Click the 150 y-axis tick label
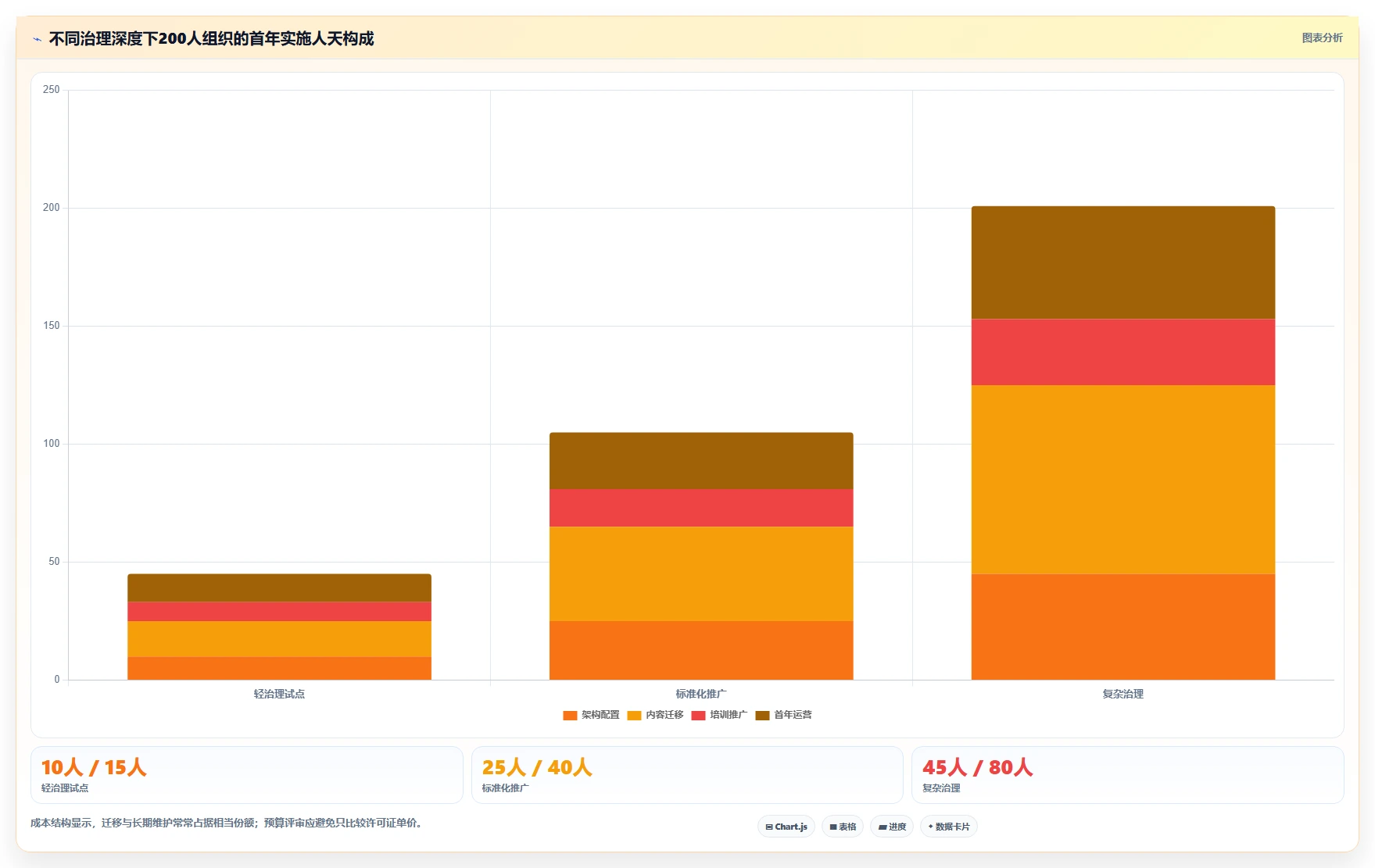Image resolution: width=1375 pixels, height=868 pixels. (52, 326)
